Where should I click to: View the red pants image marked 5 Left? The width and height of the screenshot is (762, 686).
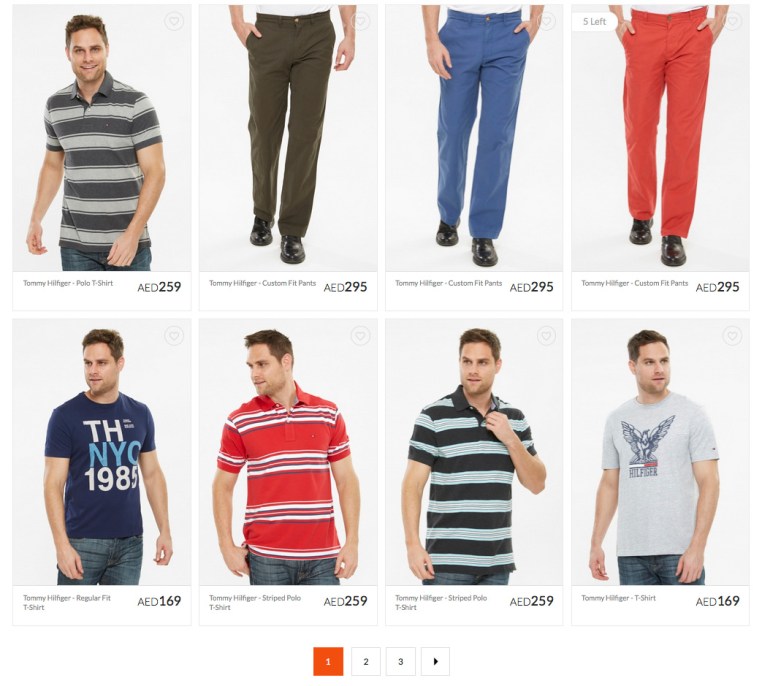click(x=660, y=138)
